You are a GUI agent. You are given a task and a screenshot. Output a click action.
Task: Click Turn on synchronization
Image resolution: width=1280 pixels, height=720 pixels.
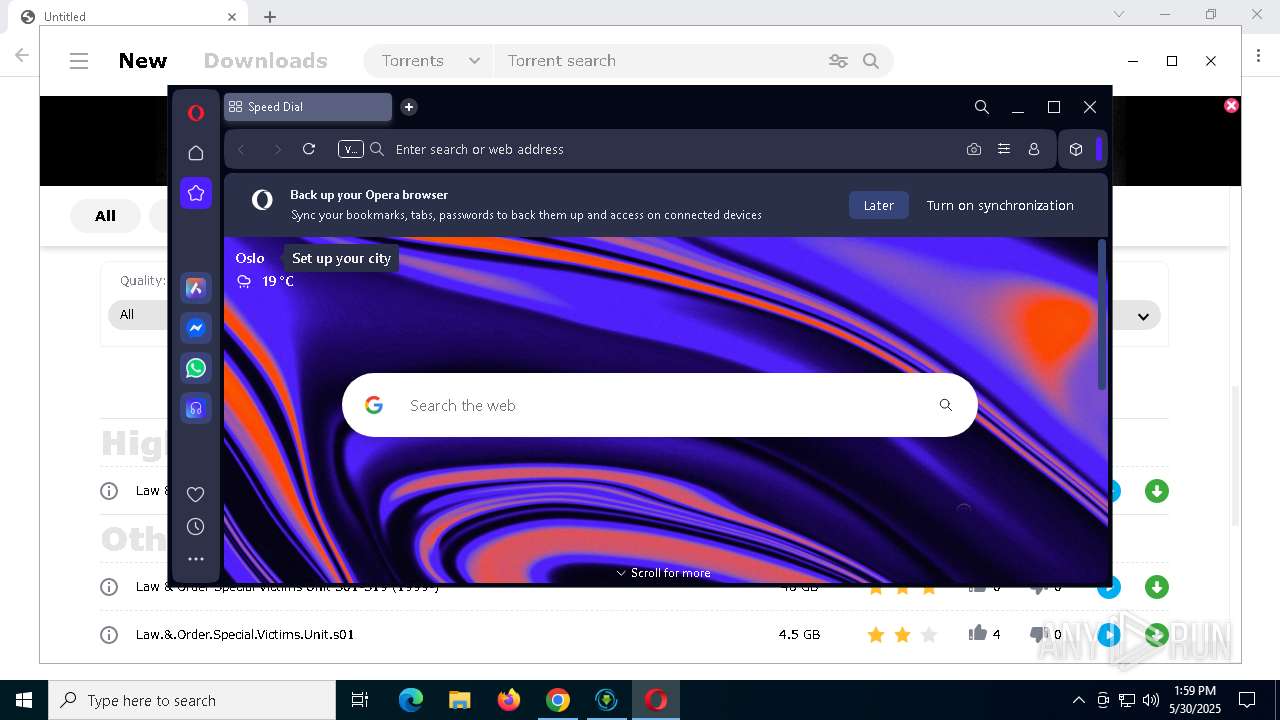pyautogui.click(x=1000, y=205)
